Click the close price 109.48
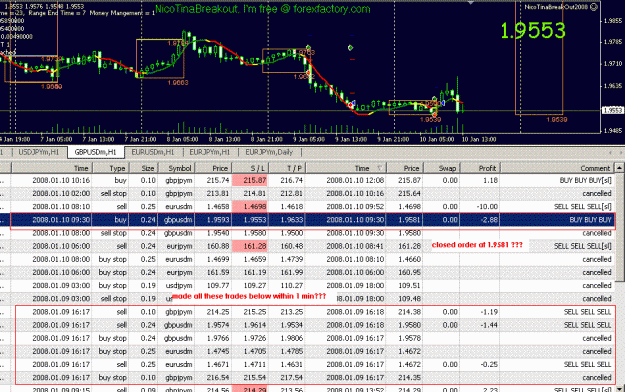625x392 pixels. (409, 299)
